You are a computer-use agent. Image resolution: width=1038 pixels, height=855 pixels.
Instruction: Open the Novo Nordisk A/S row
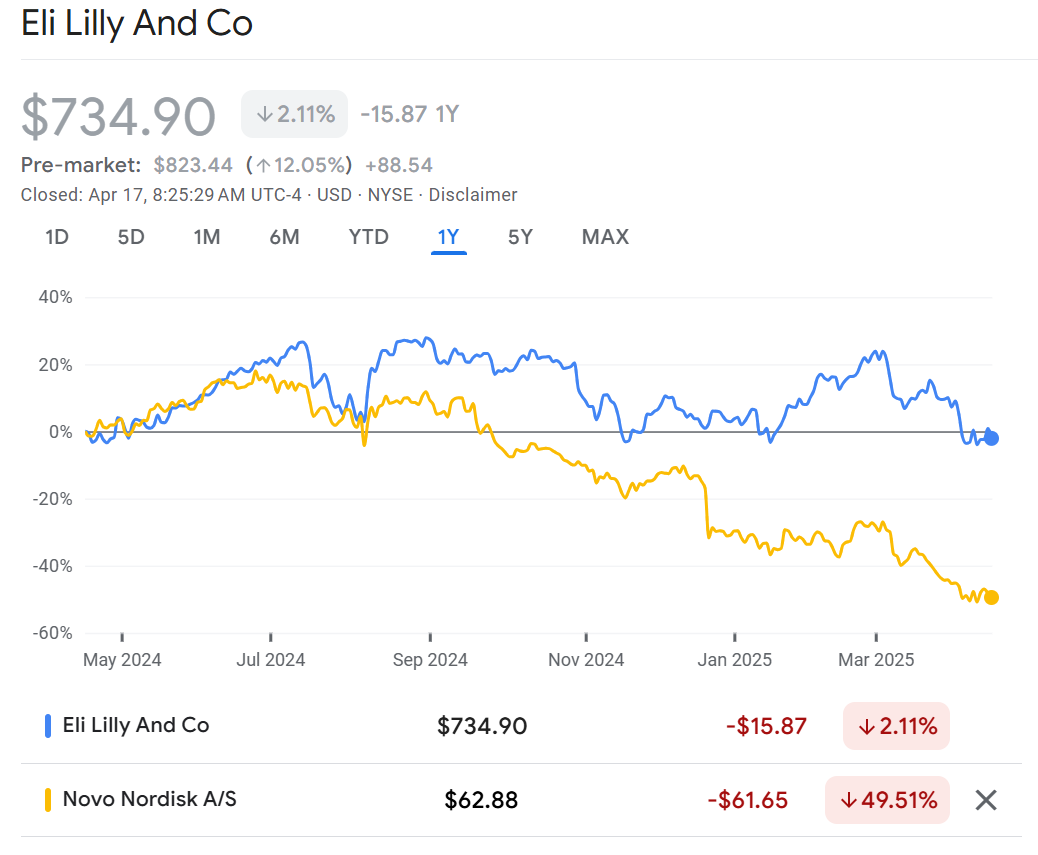click(149, 800)
